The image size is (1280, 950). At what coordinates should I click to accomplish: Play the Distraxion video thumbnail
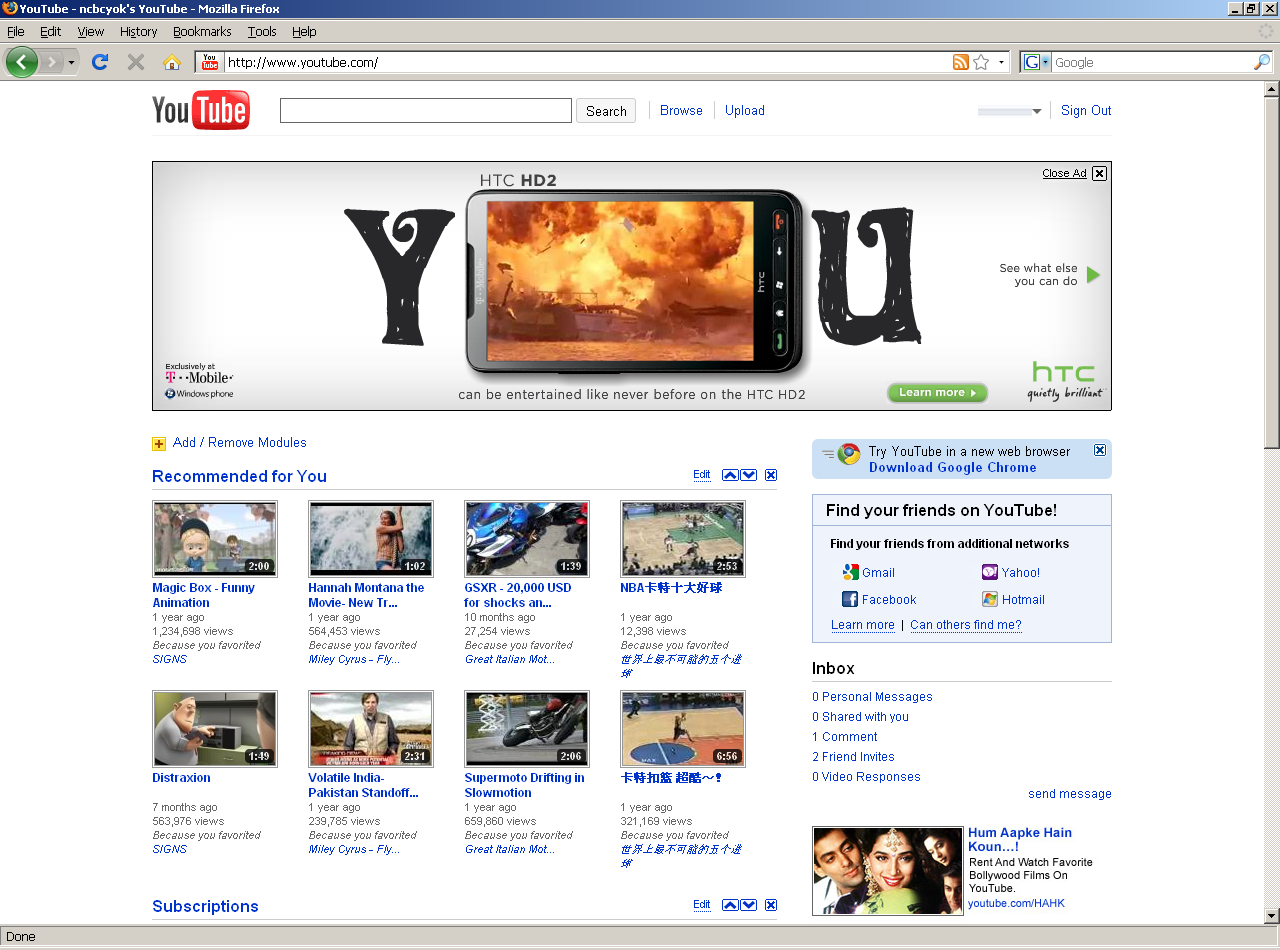click(x=215, y=729)
